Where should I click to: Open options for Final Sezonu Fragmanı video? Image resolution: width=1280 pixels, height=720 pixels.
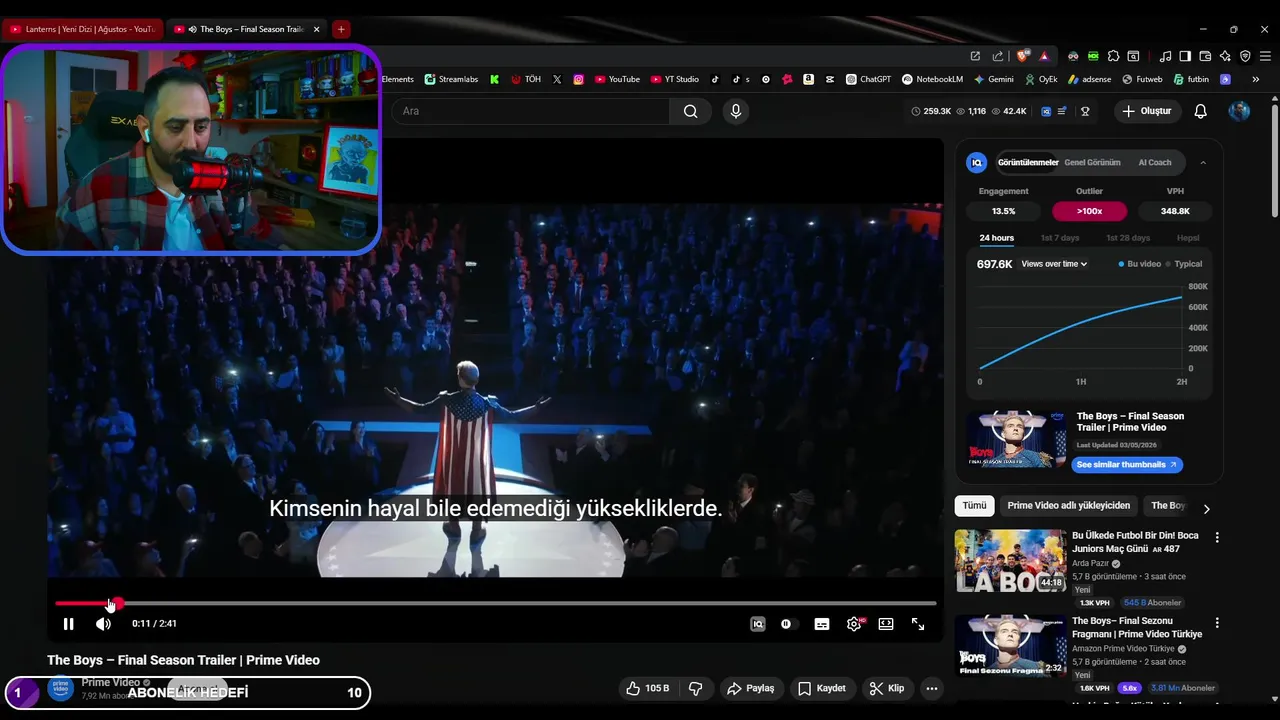tap(1217, 623)
